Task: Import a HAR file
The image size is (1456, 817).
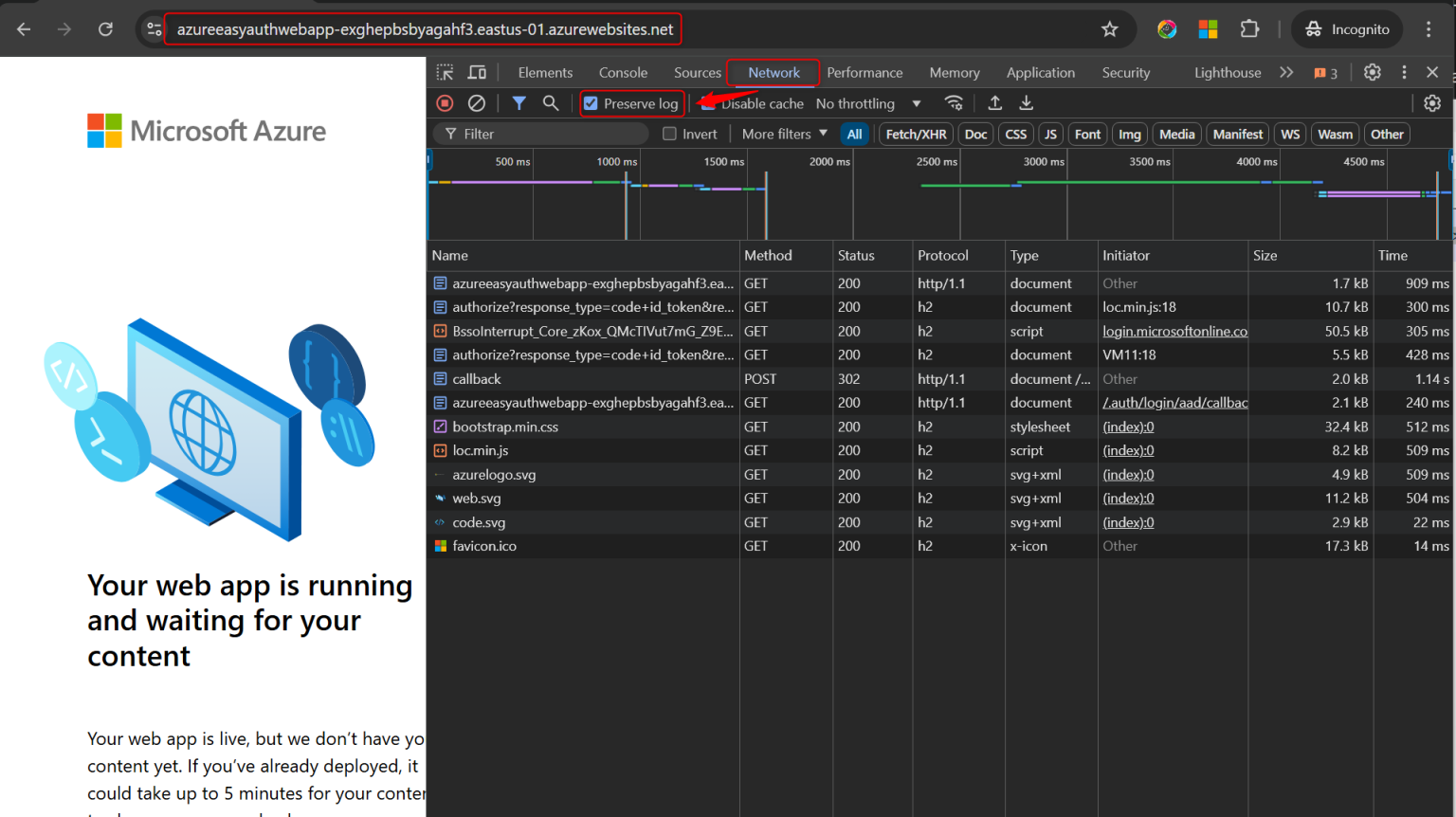Action: pyautogui.click(x=995, y=102)
